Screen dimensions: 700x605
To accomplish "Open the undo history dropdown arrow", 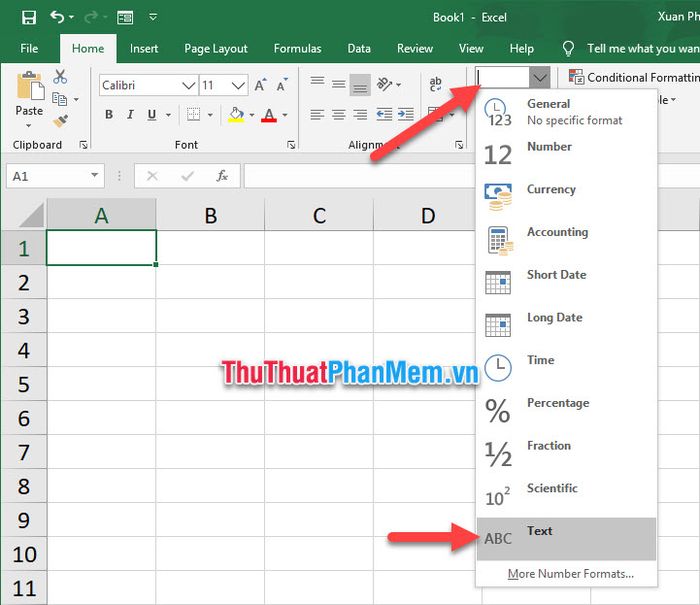I will tap(71, 17).
